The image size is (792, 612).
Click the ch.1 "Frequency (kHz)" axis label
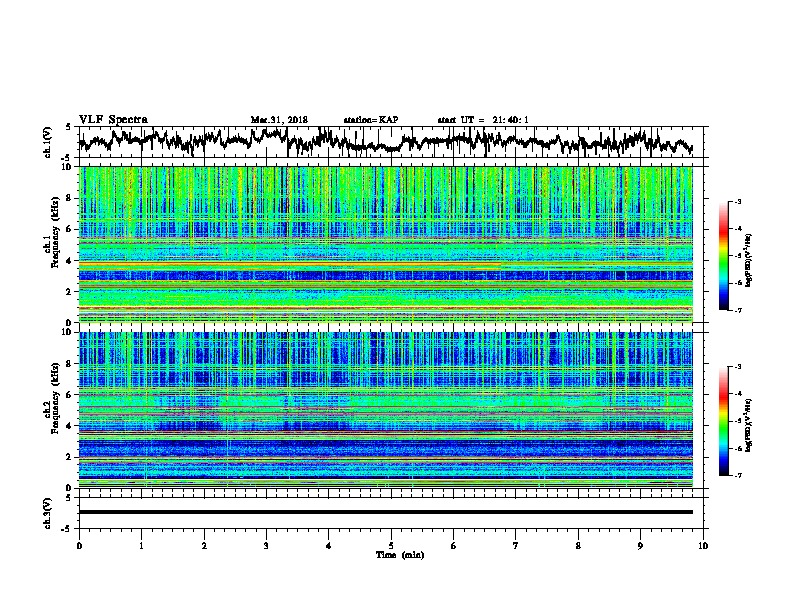point(56,232)
